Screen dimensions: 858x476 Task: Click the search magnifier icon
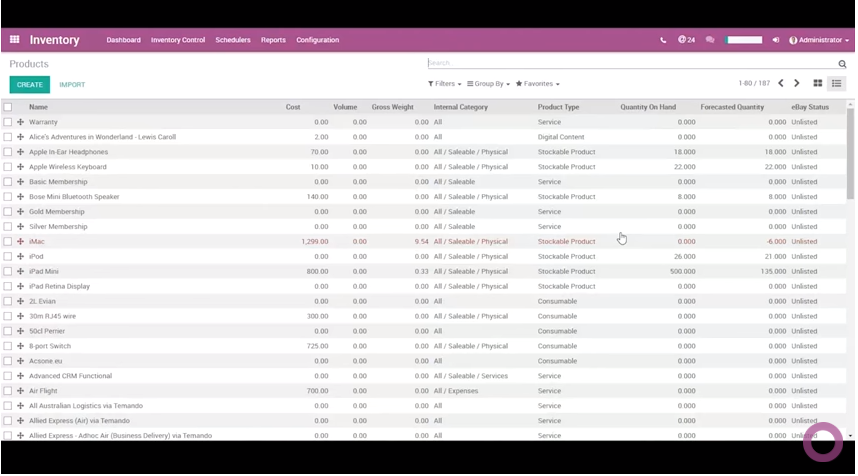coord(842,64)
